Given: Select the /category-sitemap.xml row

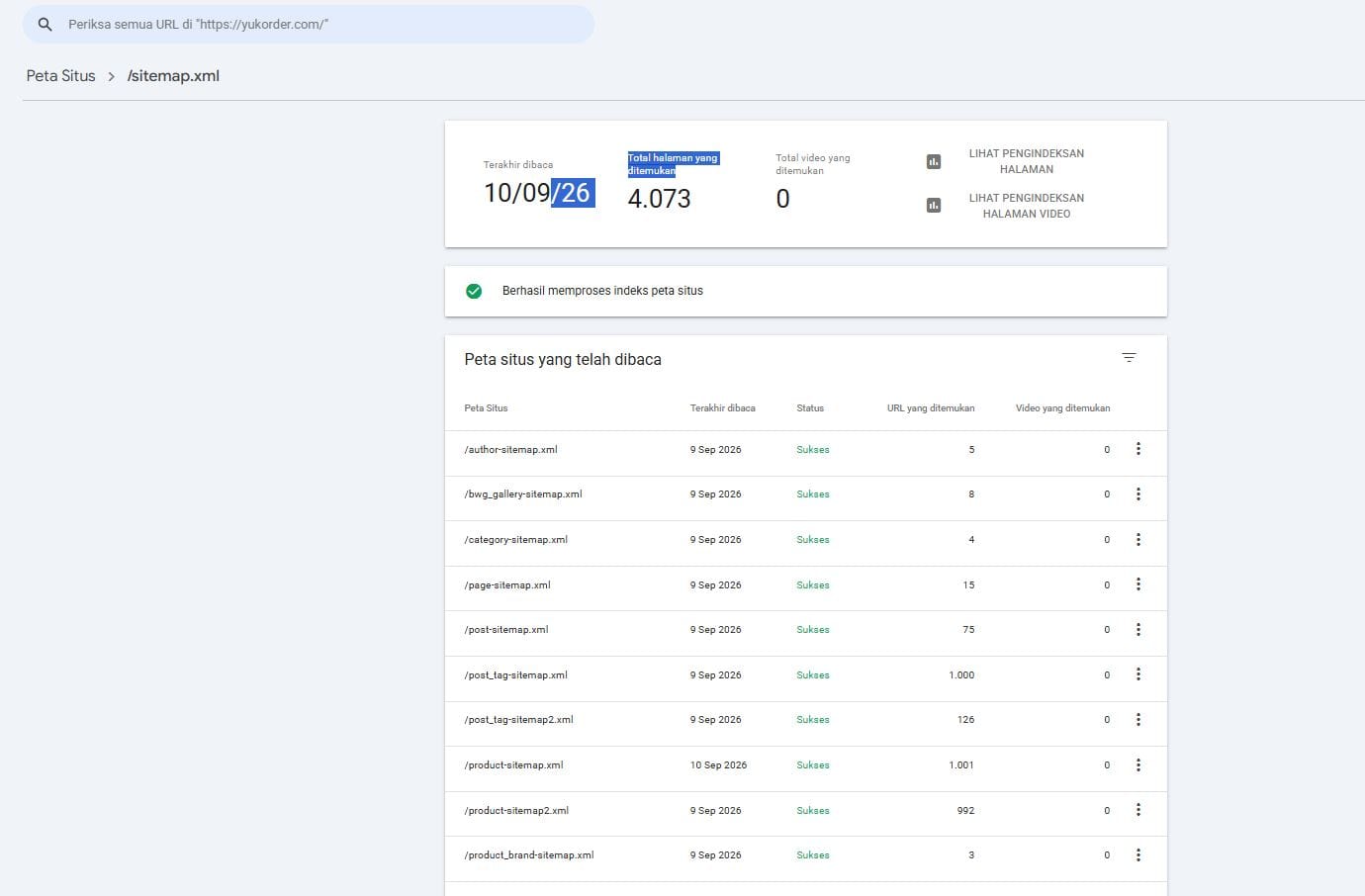Looking at the screenshot, I should pos(806,543).
